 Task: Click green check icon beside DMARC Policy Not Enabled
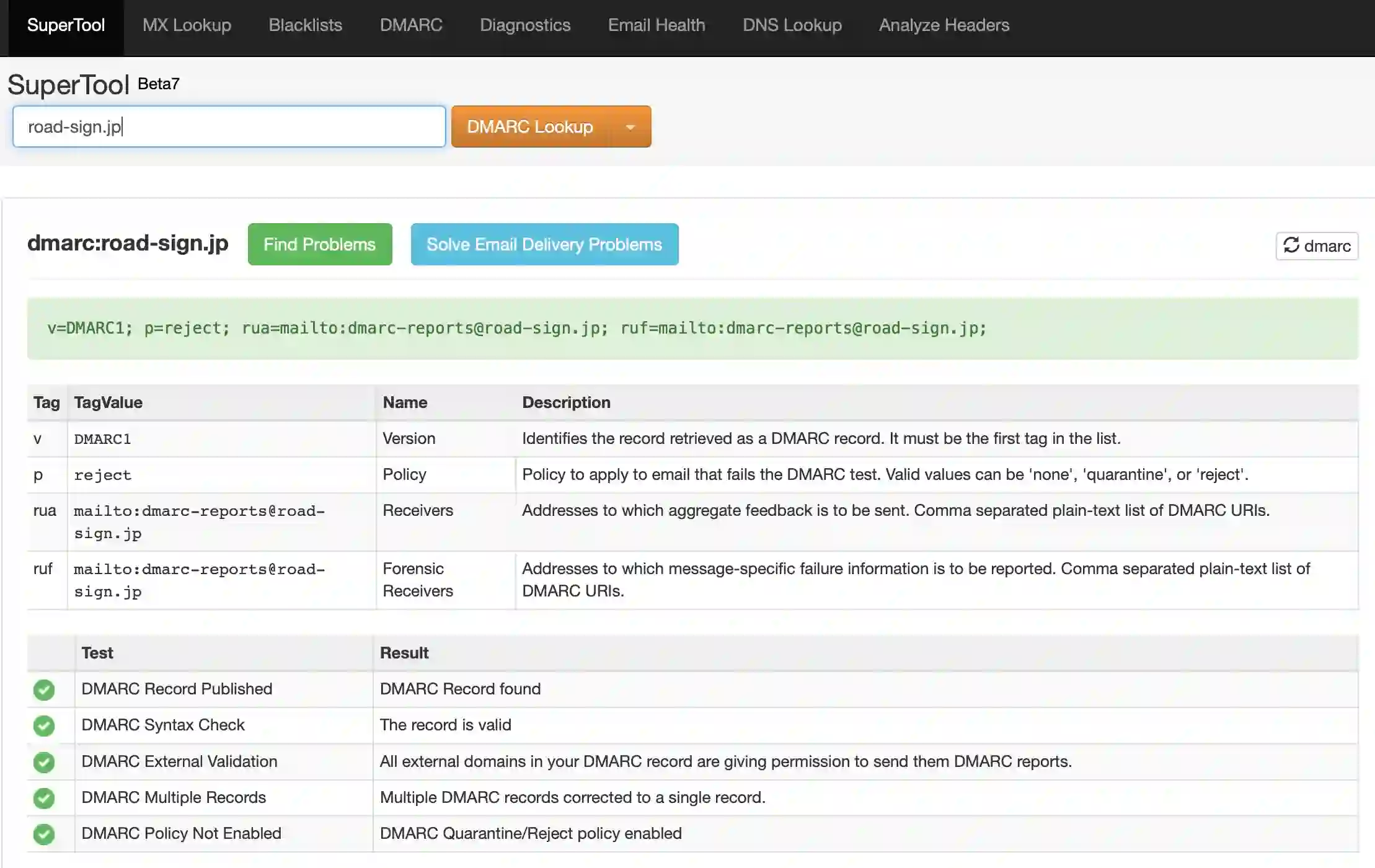[44, 834]
